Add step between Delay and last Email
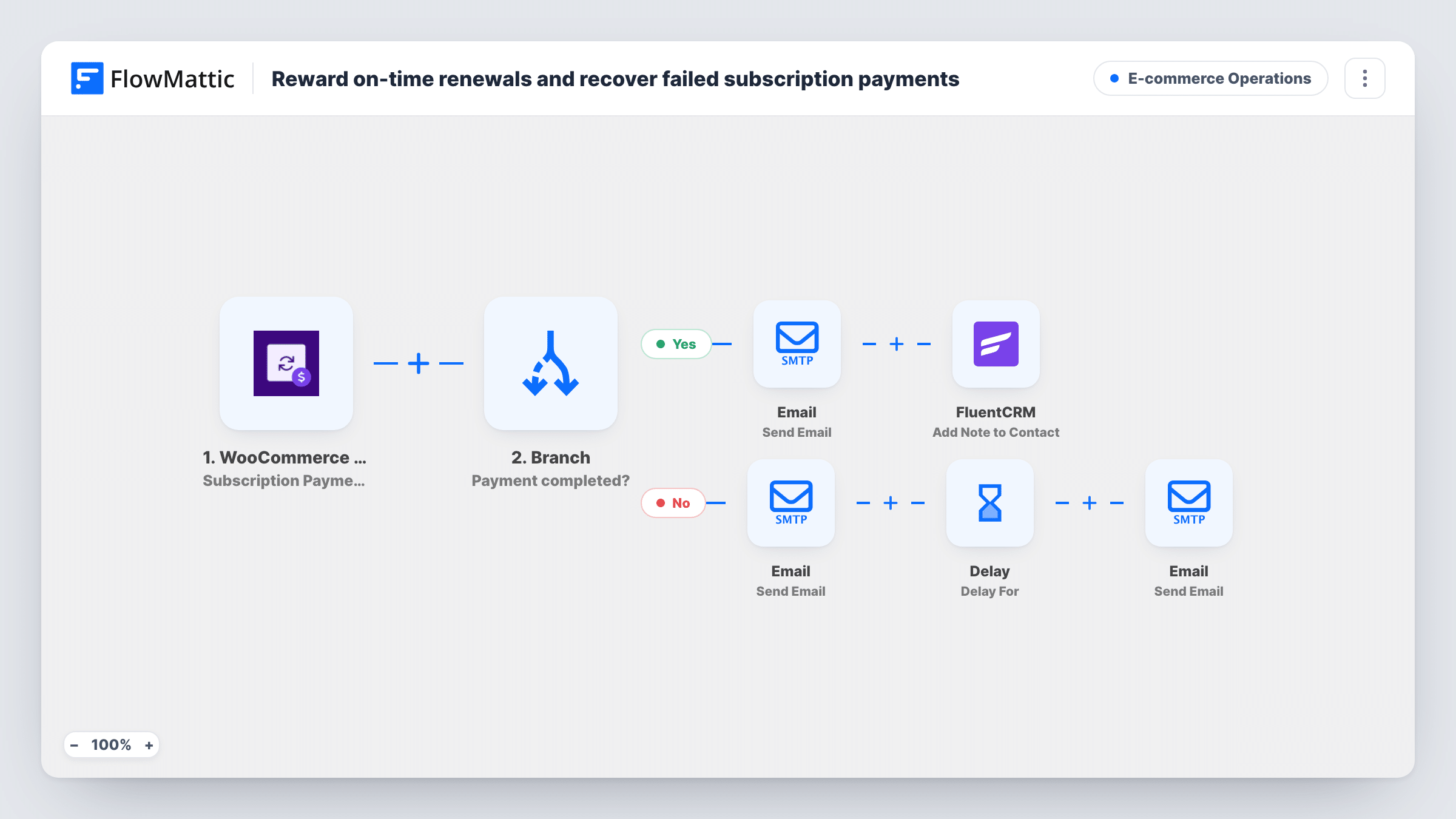The image size is (1456, 819). pyautogui.click(x=1090, y=503)
